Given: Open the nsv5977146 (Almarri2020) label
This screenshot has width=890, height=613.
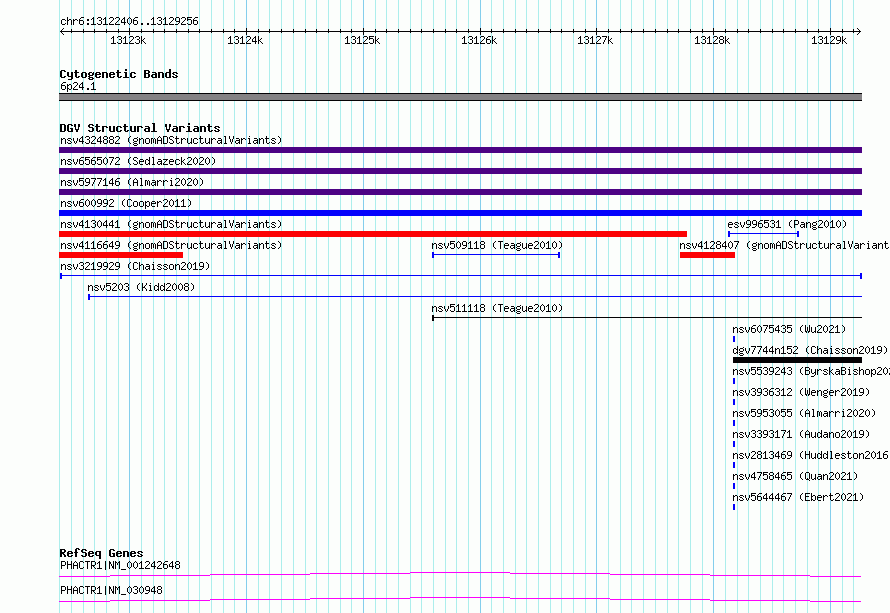Looking at the screenshot, I should [132, 182].
